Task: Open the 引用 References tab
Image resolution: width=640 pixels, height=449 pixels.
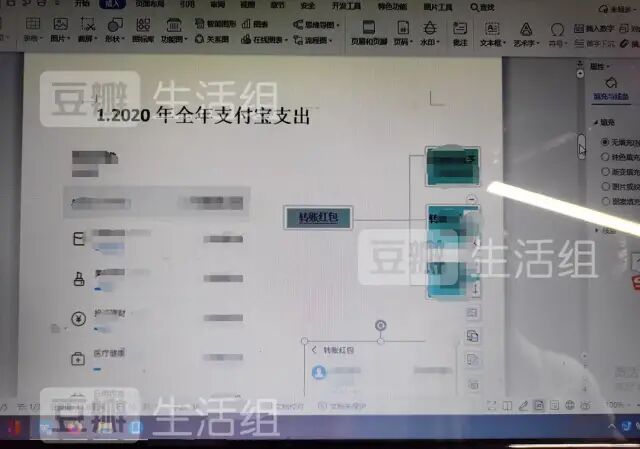Action: coord(188,4)
